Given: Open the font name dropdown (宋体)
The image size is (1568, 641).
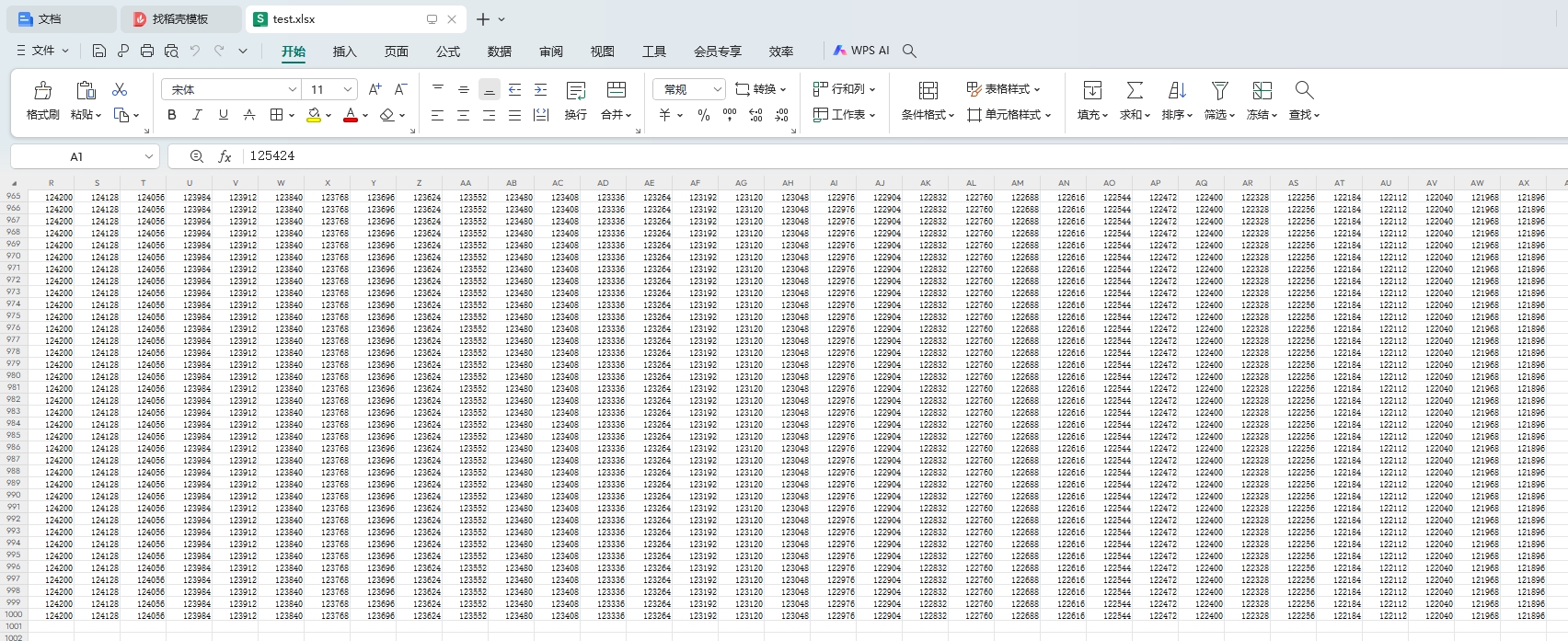Looking at the screenshot, I should tap(293, 89).
